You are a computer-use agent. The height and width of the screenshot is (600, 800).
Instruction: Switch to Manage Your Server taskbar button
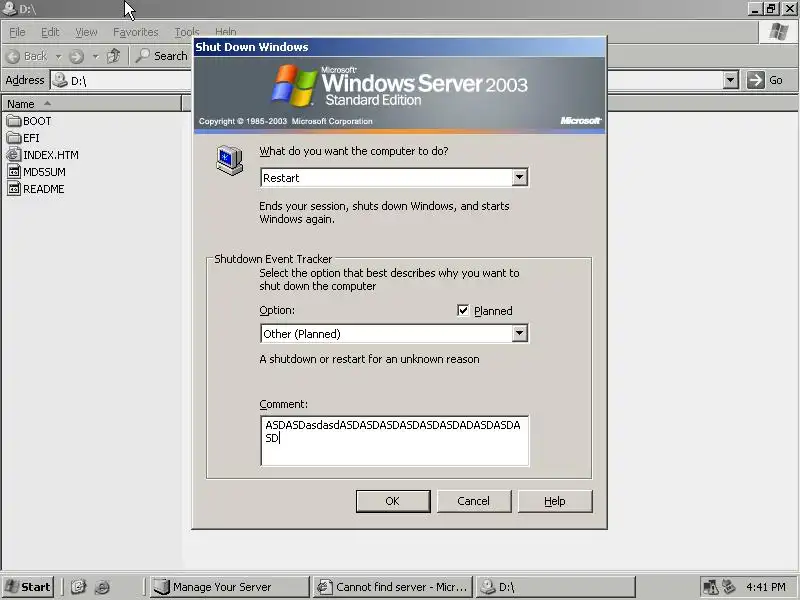tap(230, 587)
